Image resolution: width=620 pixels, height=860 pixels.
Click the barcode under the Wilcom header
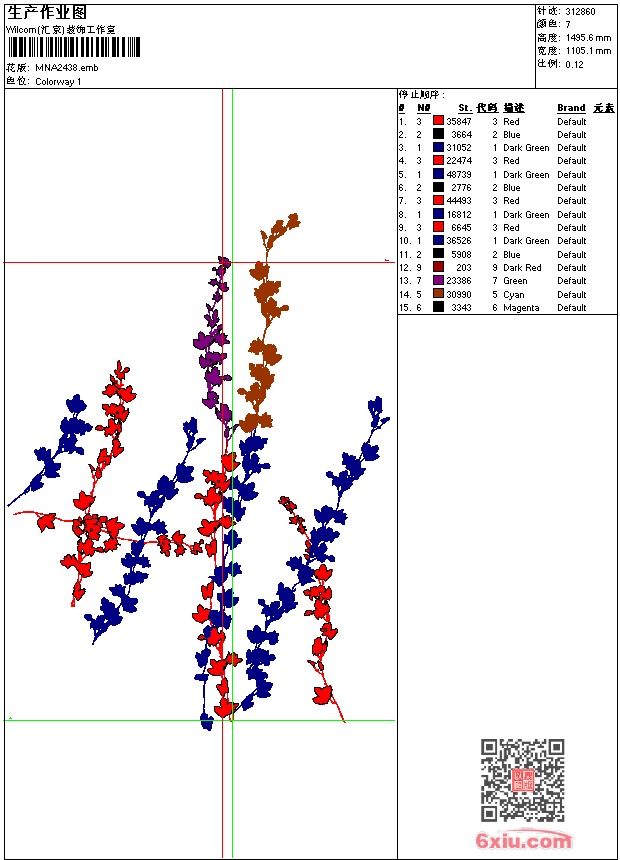pyautogui.click(x=74, y=47)
